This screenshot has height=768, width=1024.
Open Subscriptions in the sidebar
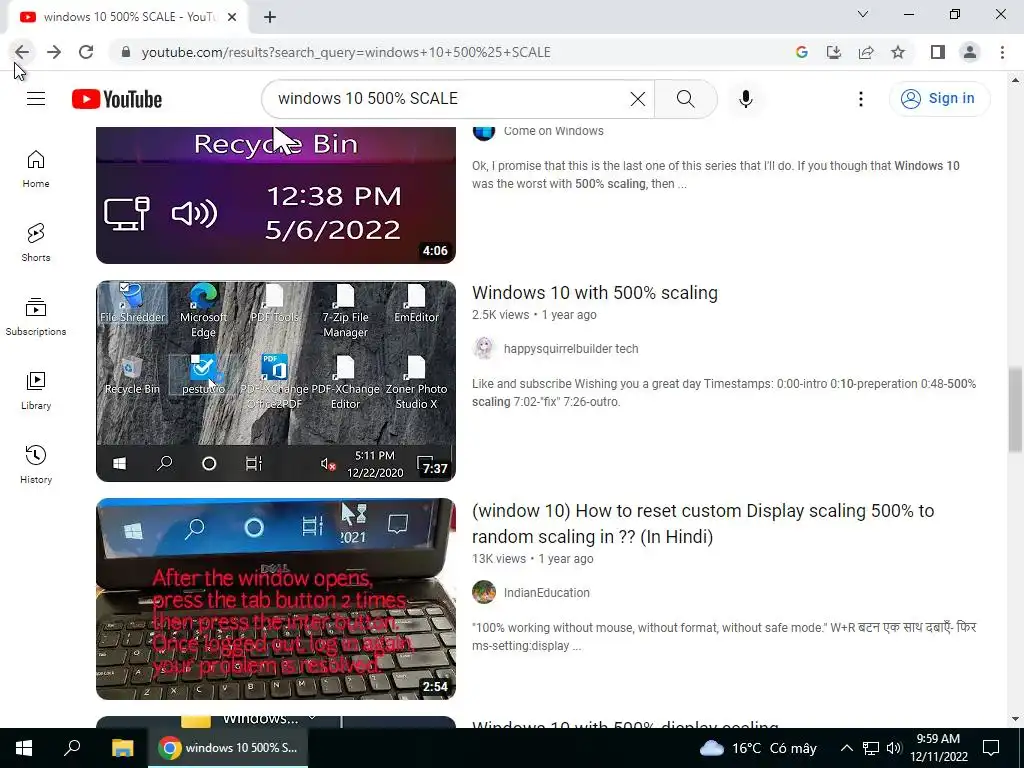[36, 317]
